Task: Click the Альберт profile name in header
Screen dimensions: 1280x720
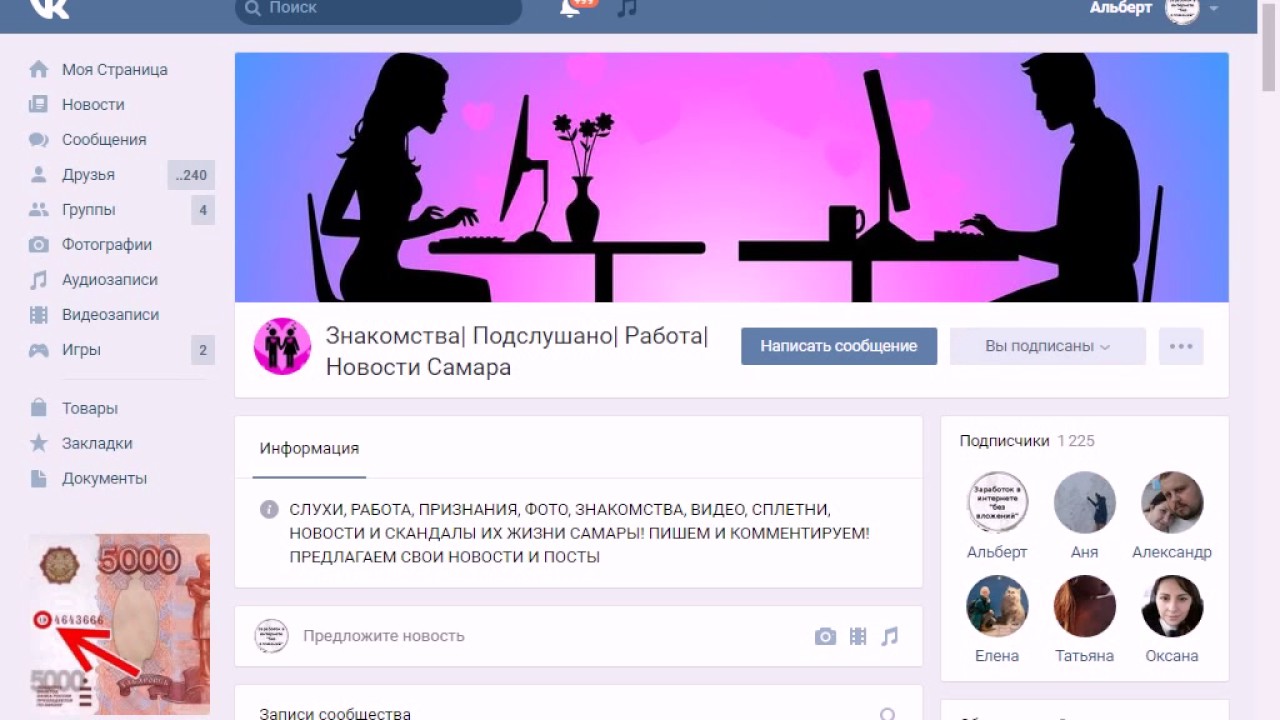Action: click(1121, 8)
